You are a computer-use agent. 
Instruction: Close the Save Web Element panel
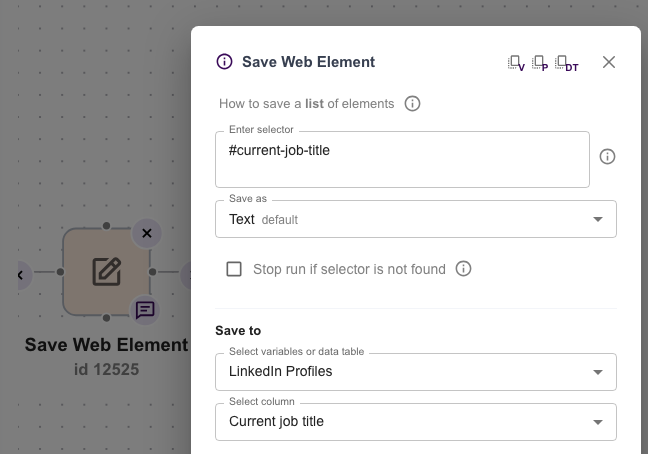tap(609, 62)
